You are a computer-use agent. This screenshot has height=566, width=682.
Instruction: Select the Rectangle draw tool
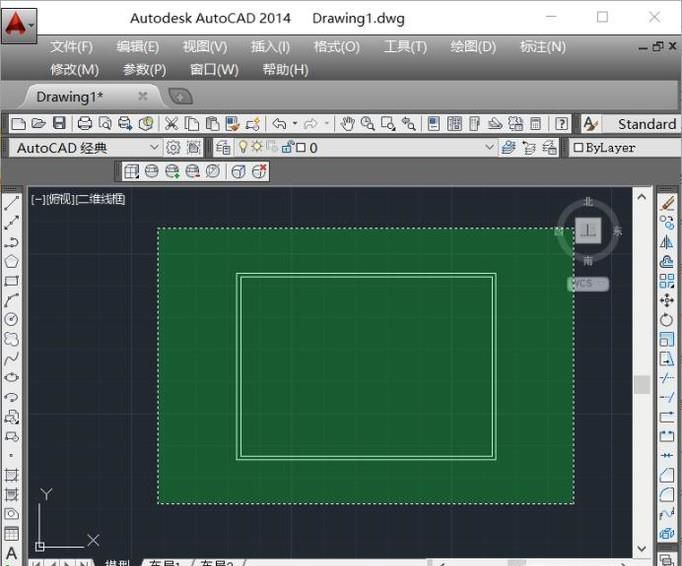coord(12,281)
